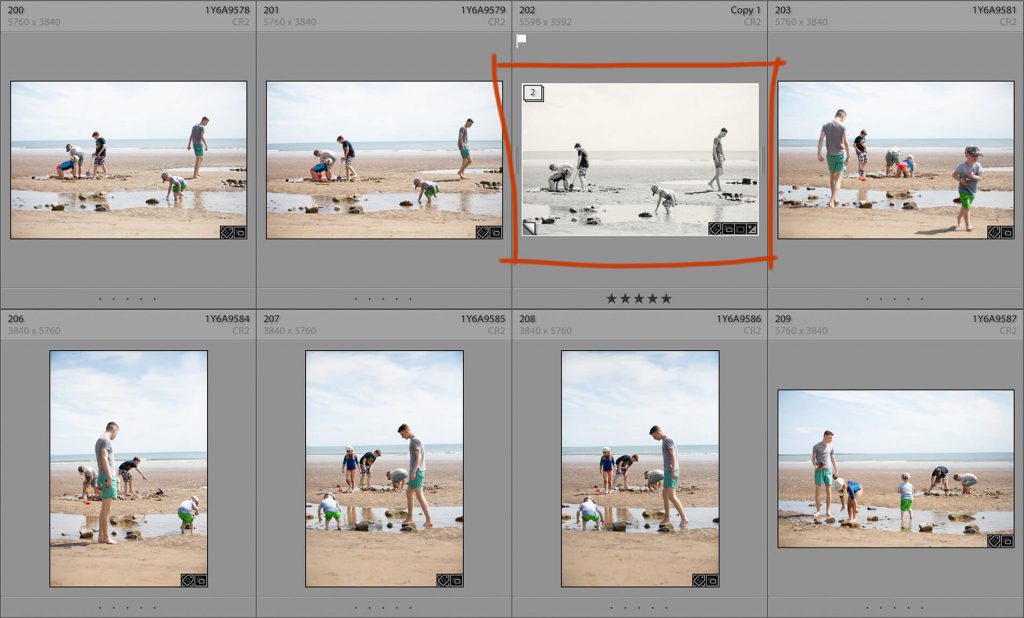
Task: Click the stack handle on left edge of photo 202
Action: click(518, 159)
